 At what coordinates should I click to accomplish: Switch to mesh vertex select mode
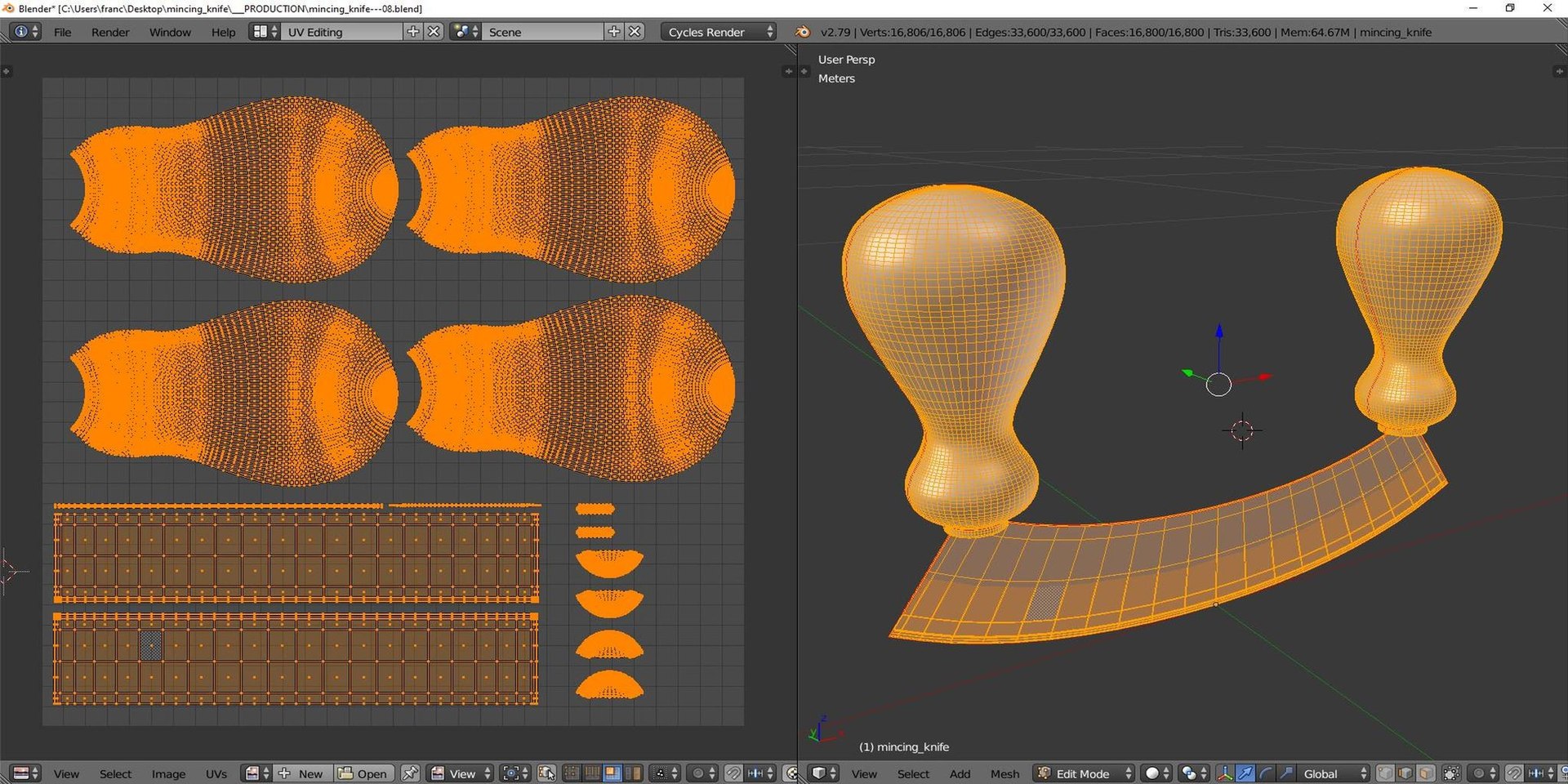tap(1386, 773)
